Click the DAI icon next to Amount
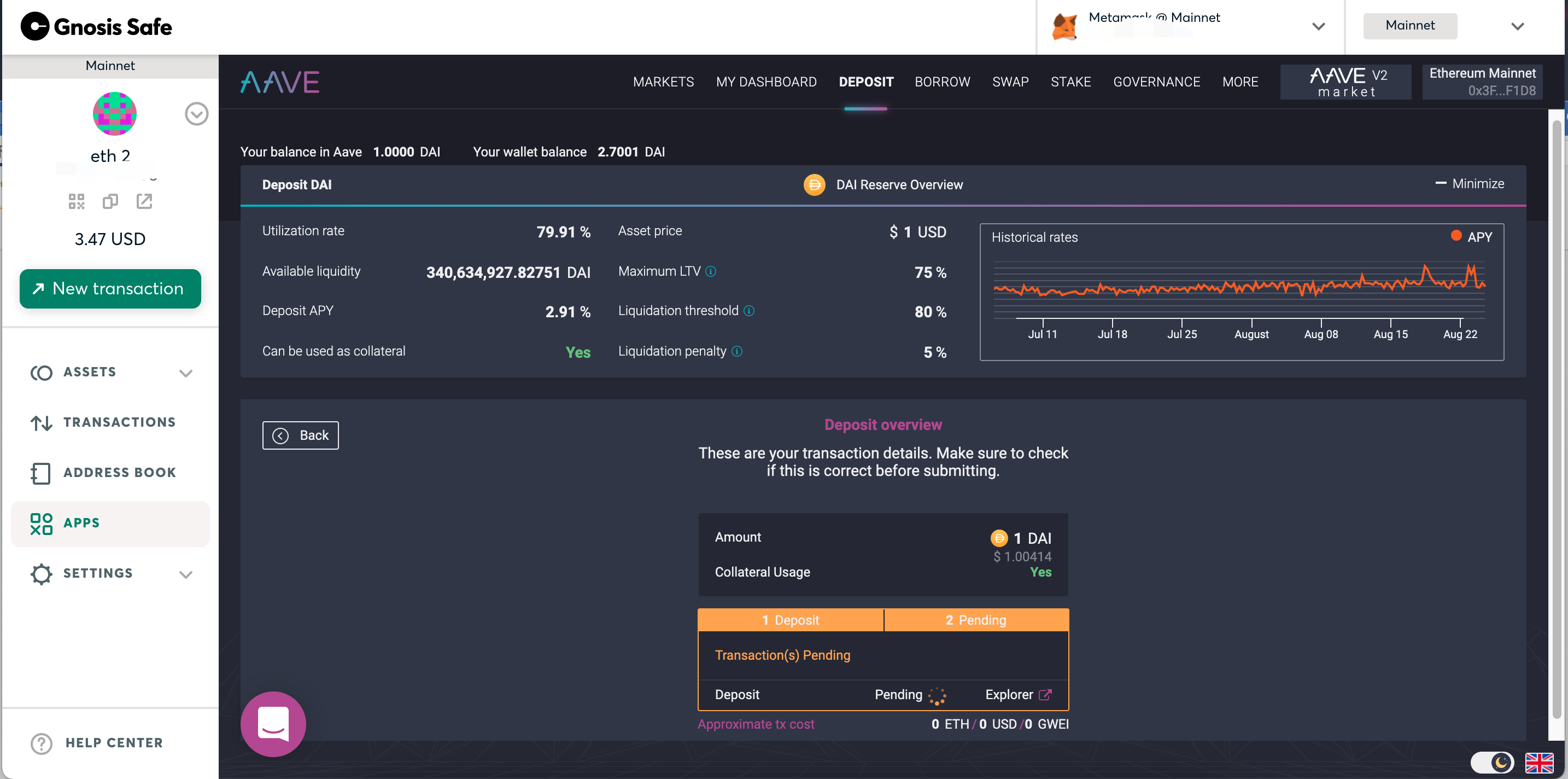The image size is (1568, 779). tap(999, 538)
